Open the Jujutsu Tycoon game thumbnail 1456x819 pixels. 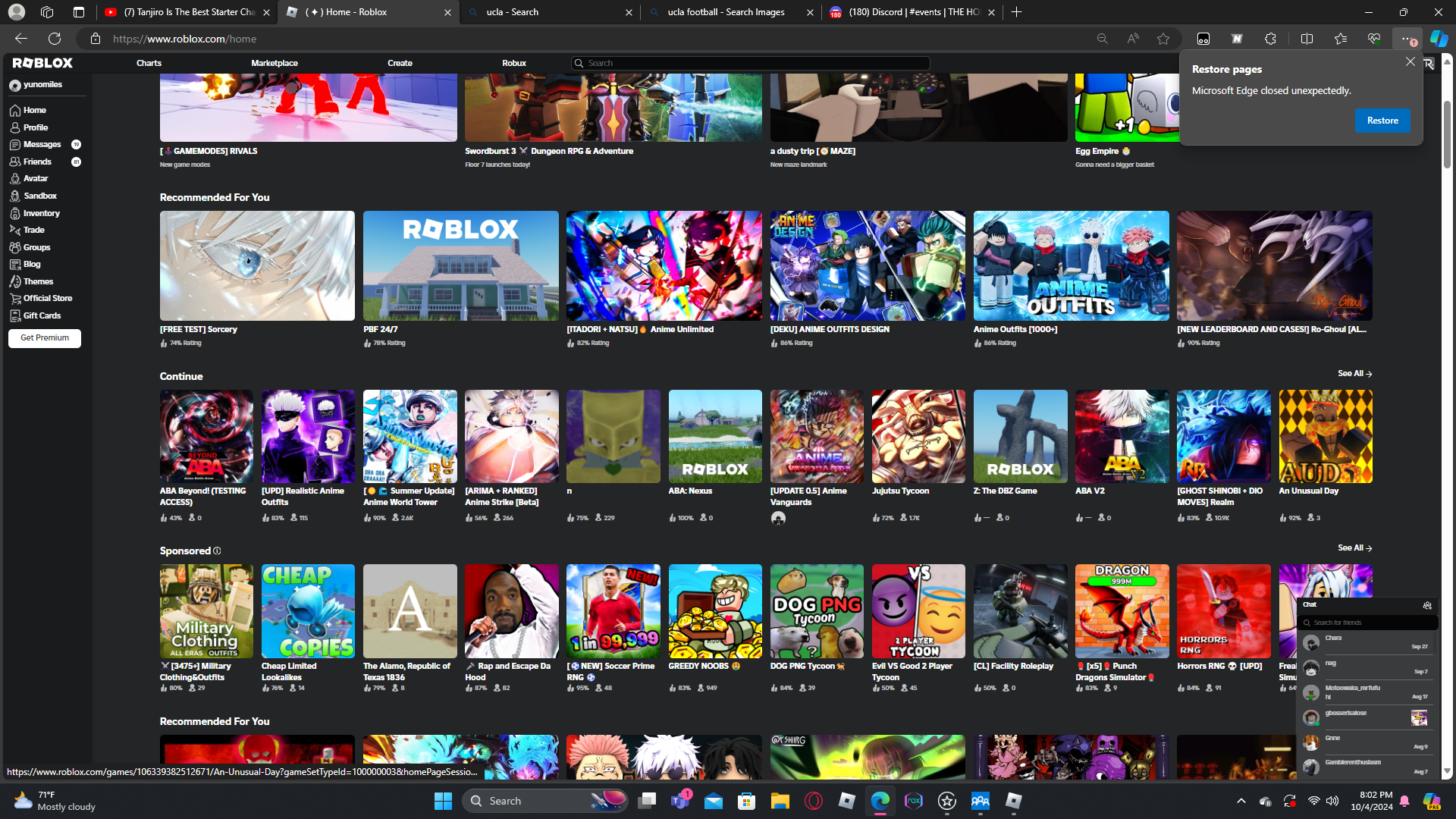point(918,436)
